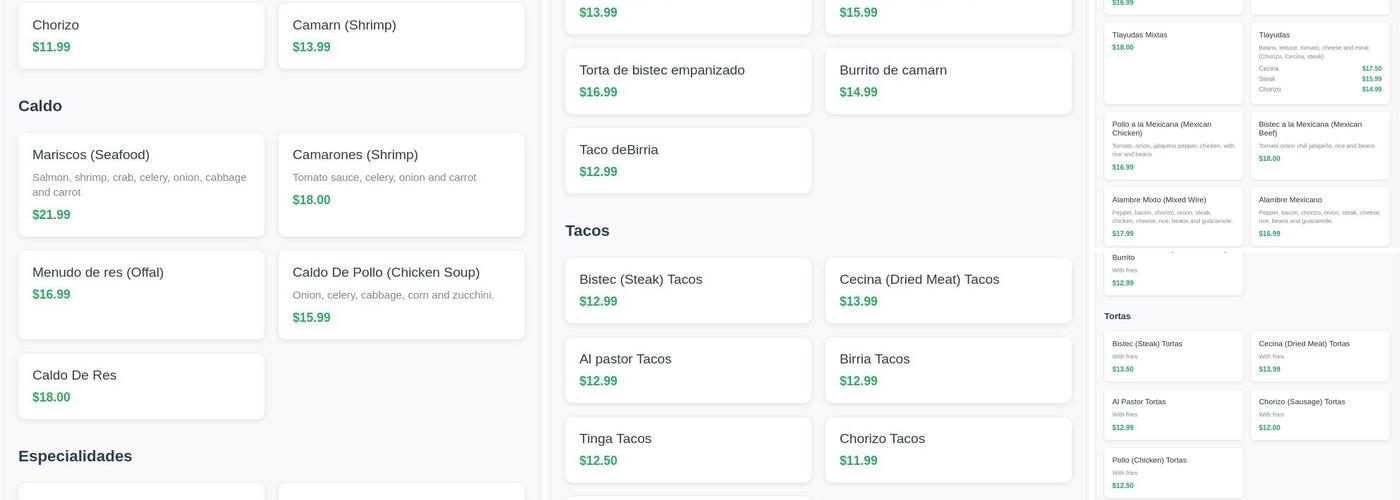Select Chorizo (Sausage) Tortas card

[x=1319, y=414]
